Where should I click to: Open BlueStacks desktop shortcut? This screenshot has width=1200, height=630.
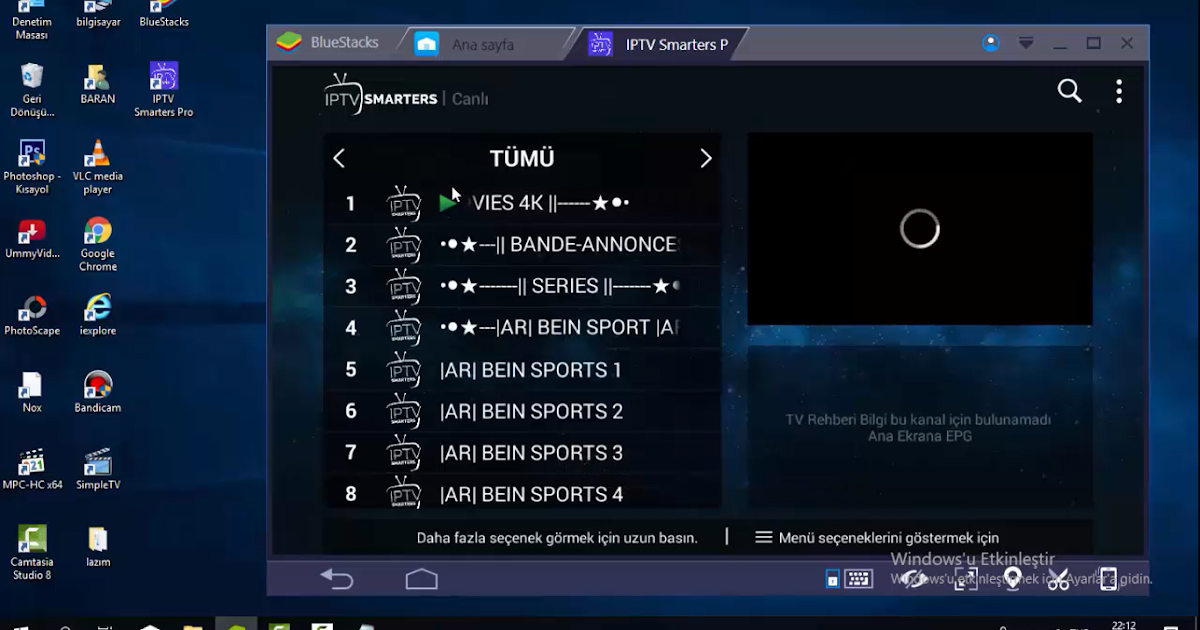164,14
